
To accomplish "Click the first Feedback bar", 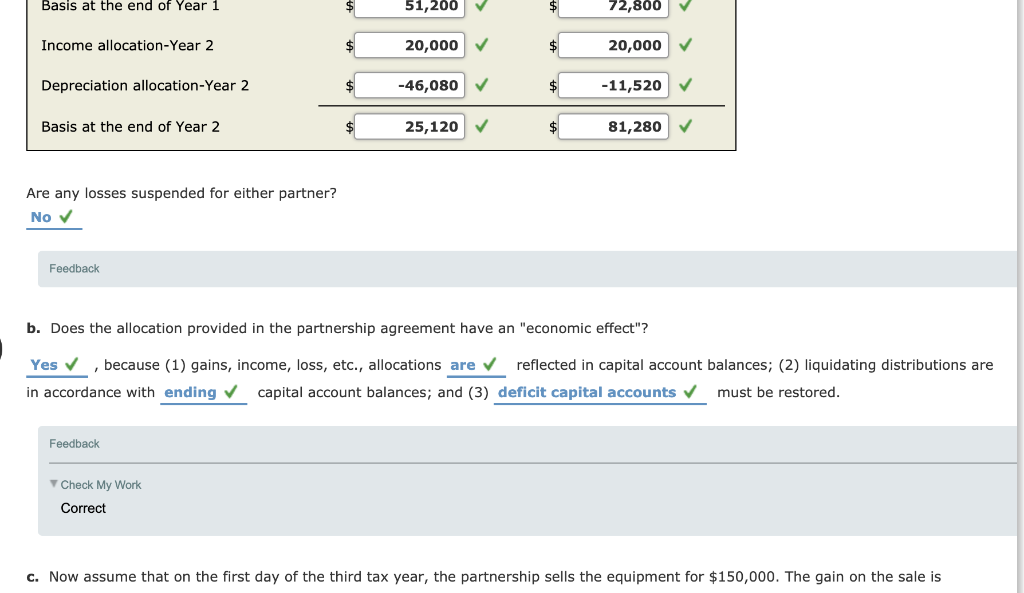I will click(x=75, y=268).
